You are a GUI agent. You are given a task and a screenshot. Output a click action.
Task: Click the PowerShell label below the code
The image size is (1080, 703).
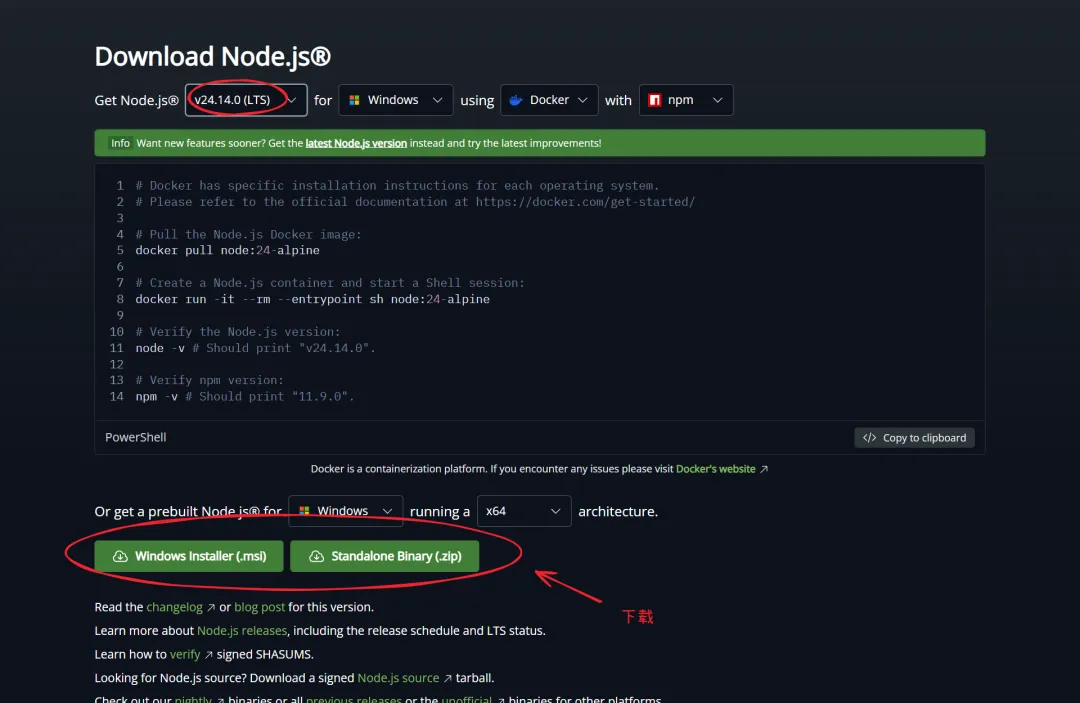click(x=136, y=437)
